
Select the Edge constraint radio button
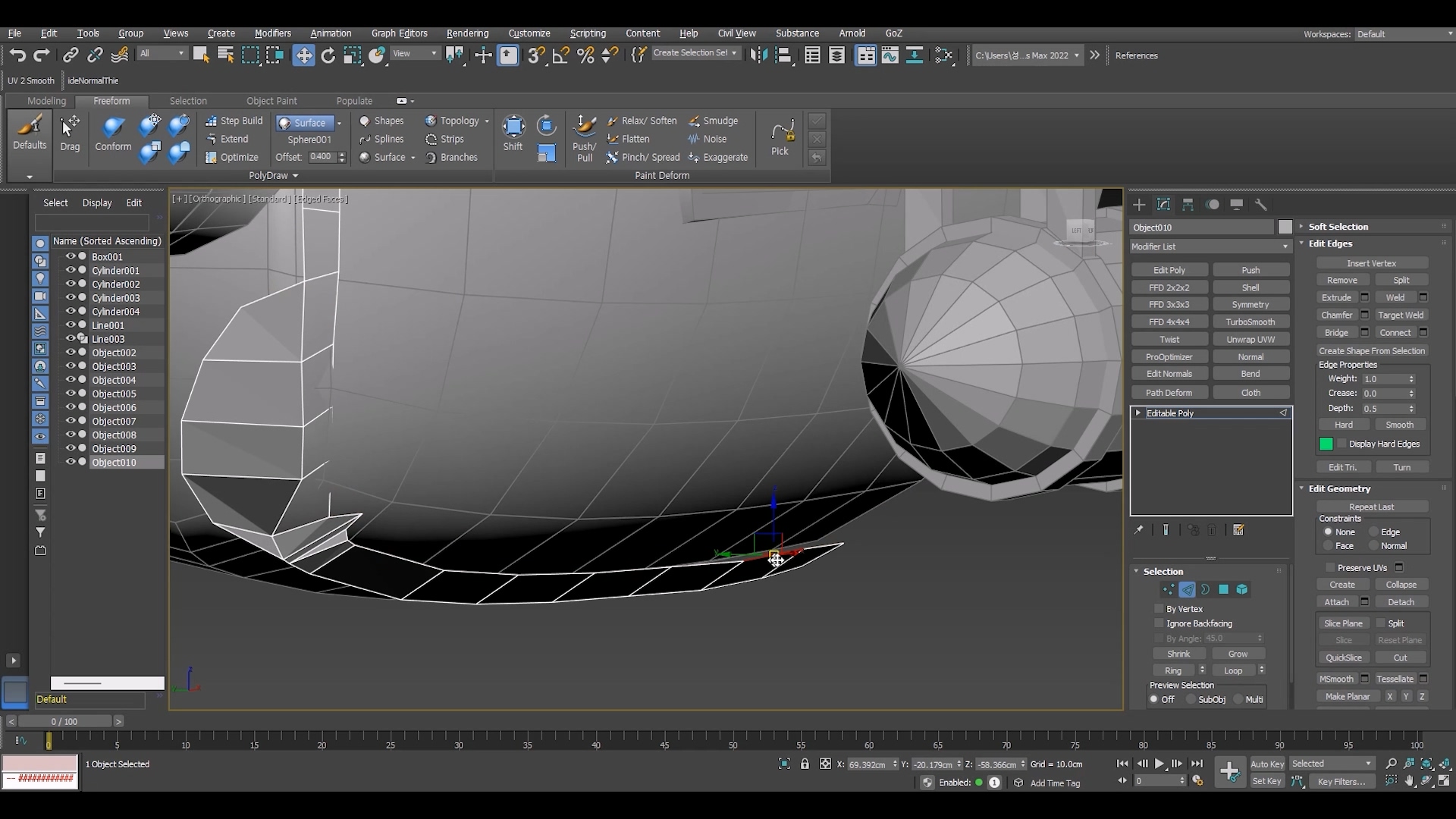coord(1373,532)
